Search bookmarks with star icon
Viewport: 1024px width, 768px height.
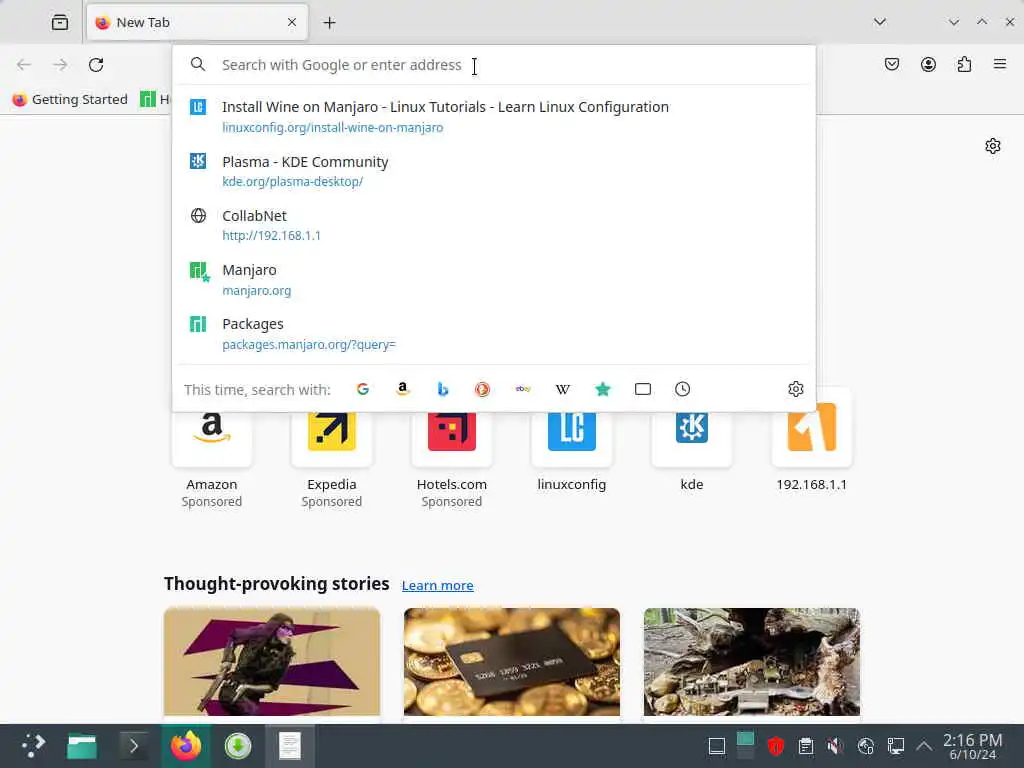[603, 389]
